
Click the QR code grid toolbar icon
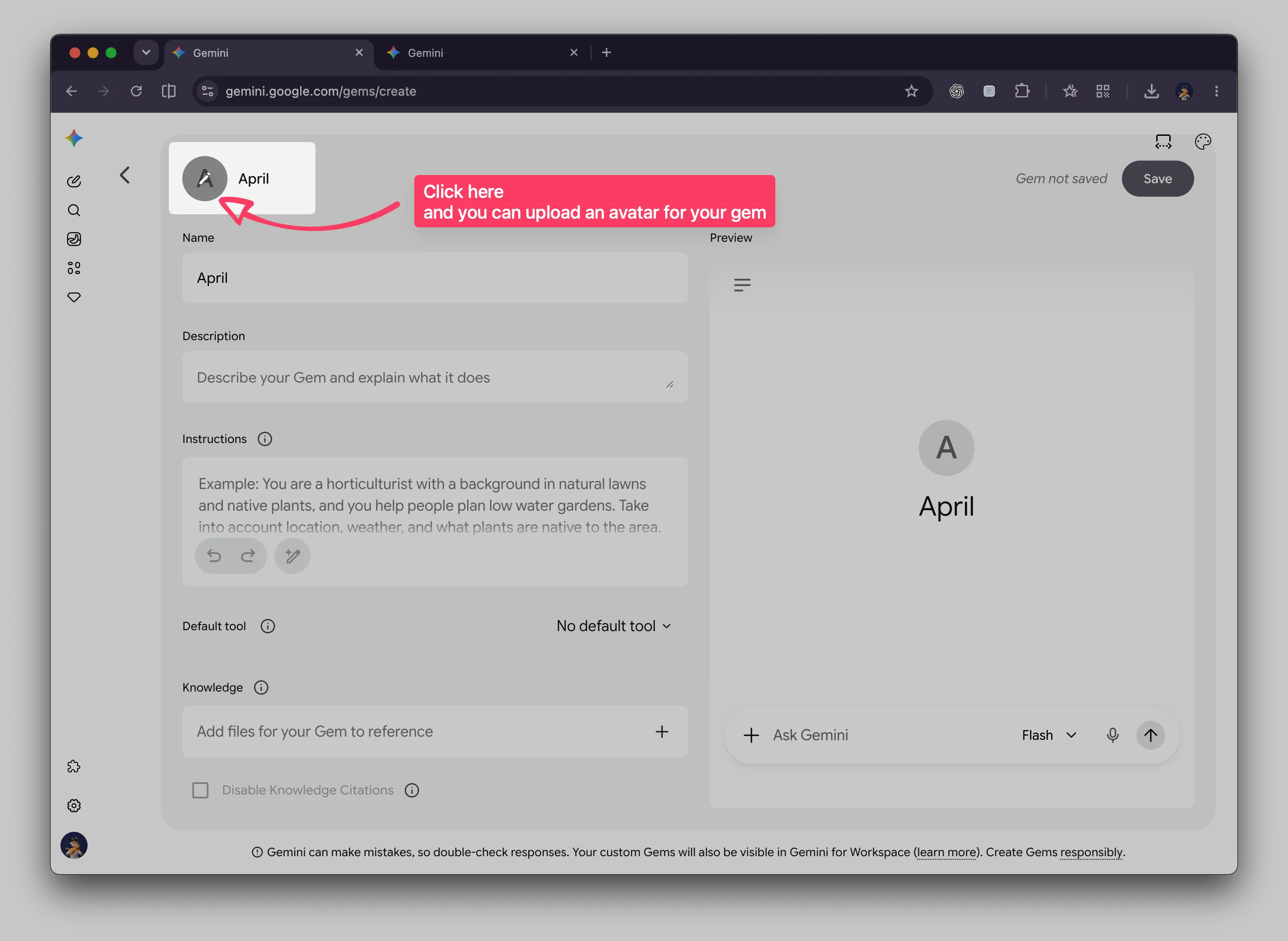click(x=1103, y=91)
